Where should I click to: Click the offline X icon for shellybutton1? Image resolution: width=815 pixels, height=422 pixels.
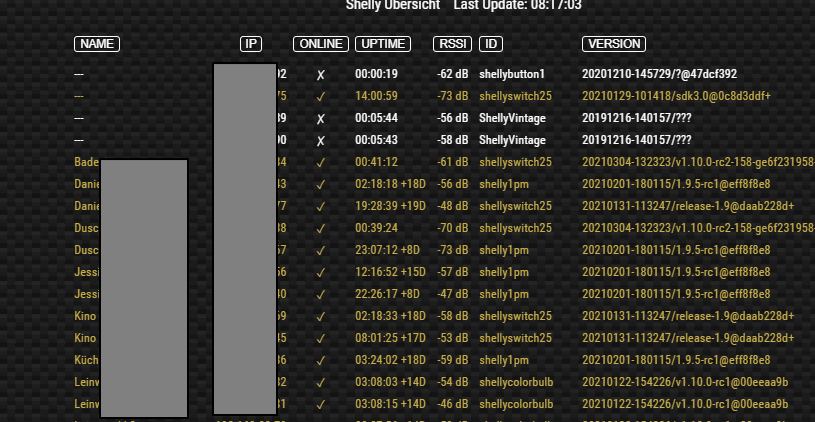coord(321,75)
